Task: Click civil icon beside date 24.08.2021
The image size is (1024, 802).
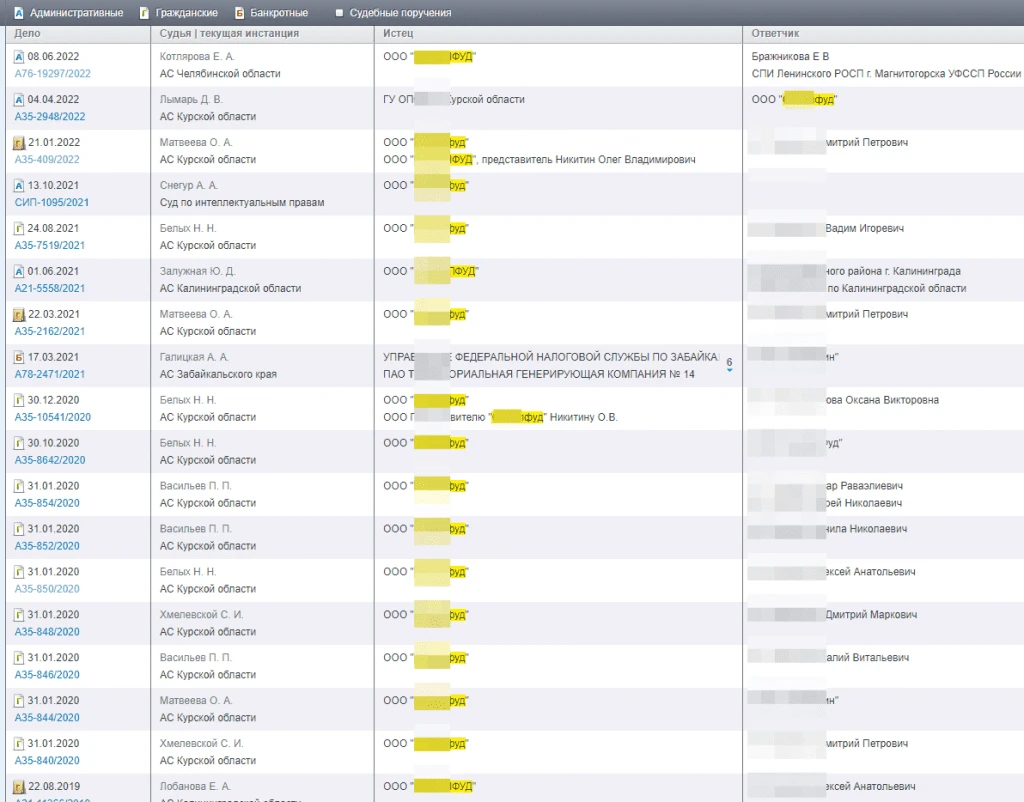Action: click(x=19, y=229)
